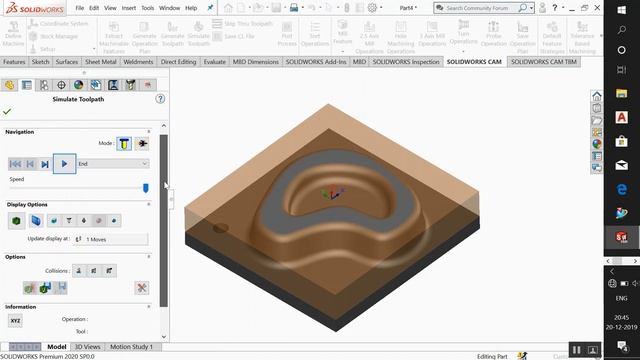640x360 pixels.
Task: Play the toolpath simulation
Action: tap(64, 164)
